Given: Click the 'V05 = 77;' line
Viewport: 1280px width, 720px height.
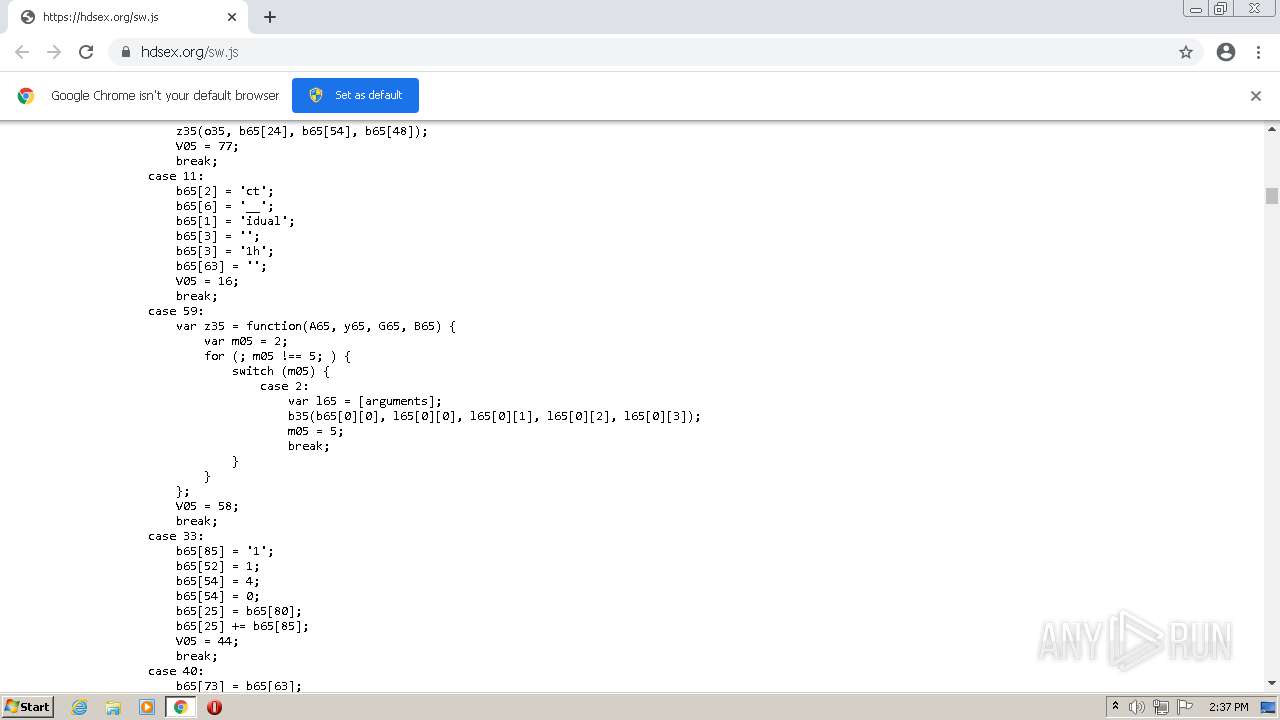Looking at the screenshot, I should click(207, 146).
